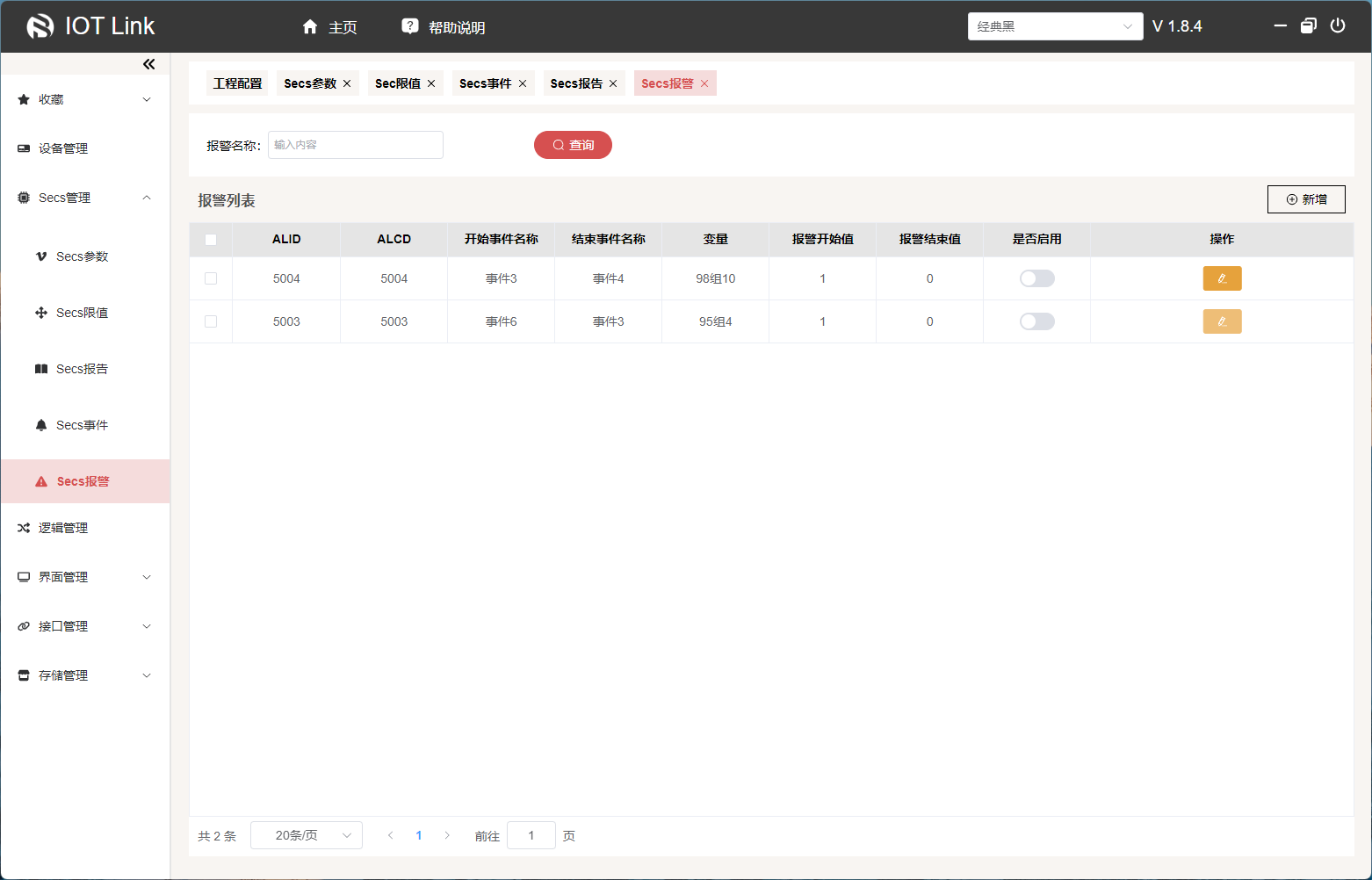Viewport: 1372px width, 880px height.
Task: Click the 98组10 variable cell
Action: coord(716,278)
